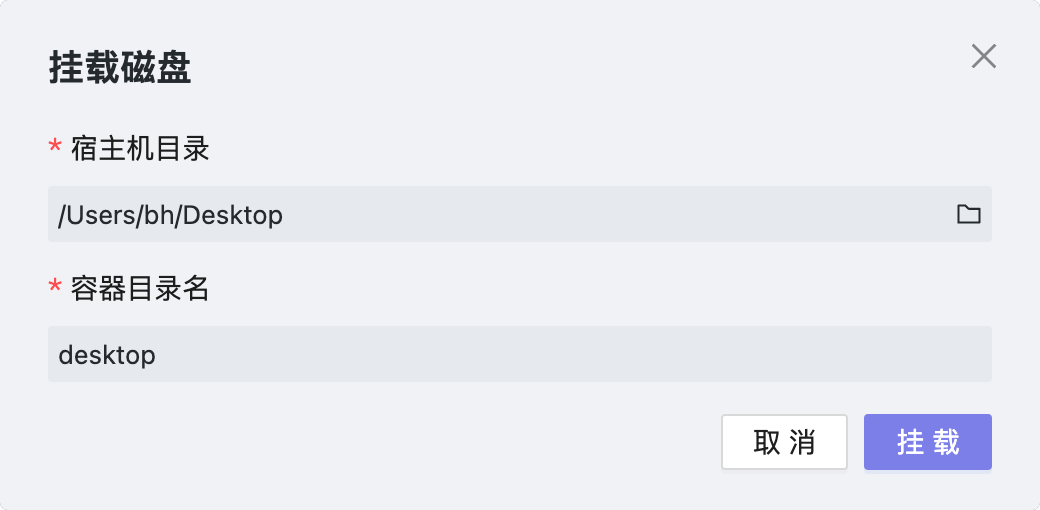Image resolution: width=1040 pixels, height=510 pixels.
Task: Confirm with the 挂载 button
Action: [927, 442]
